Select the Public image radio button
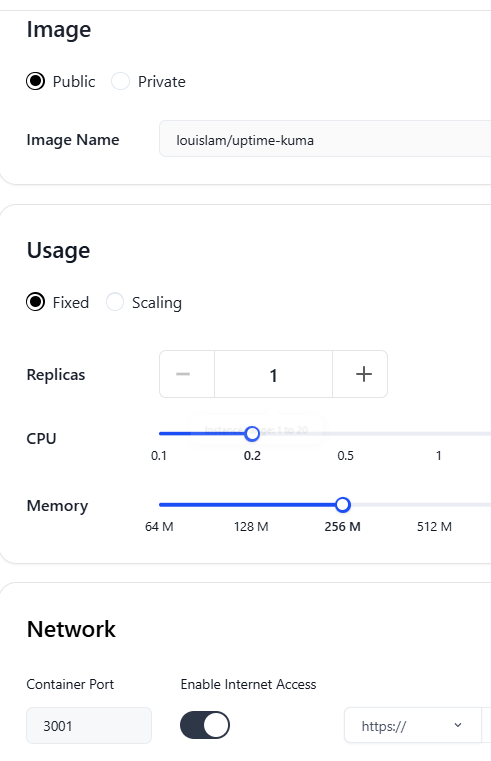This screenshot has height=761, width=491. pos(35,81)
